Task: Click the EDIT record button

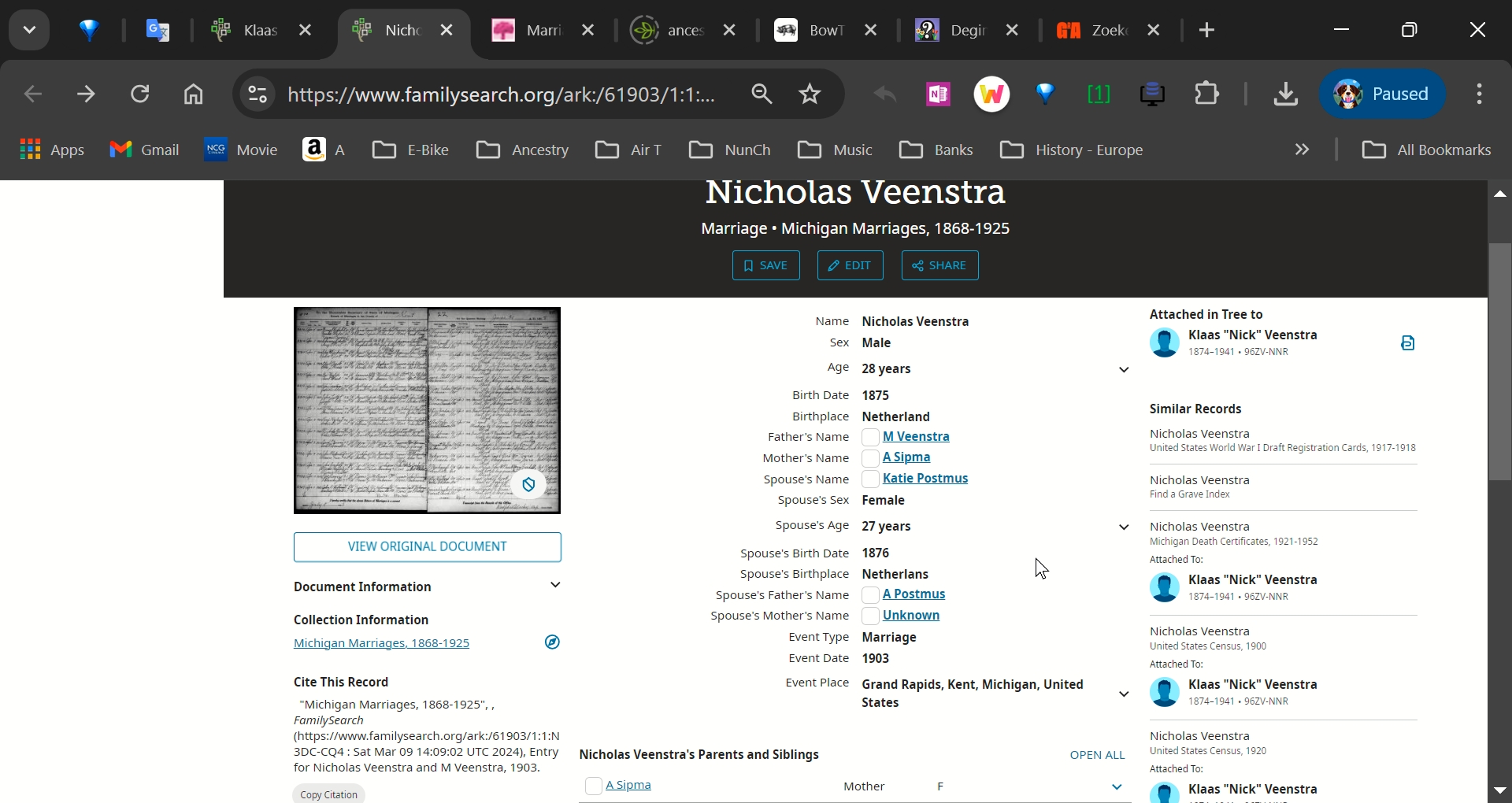Action: point(850,266)
